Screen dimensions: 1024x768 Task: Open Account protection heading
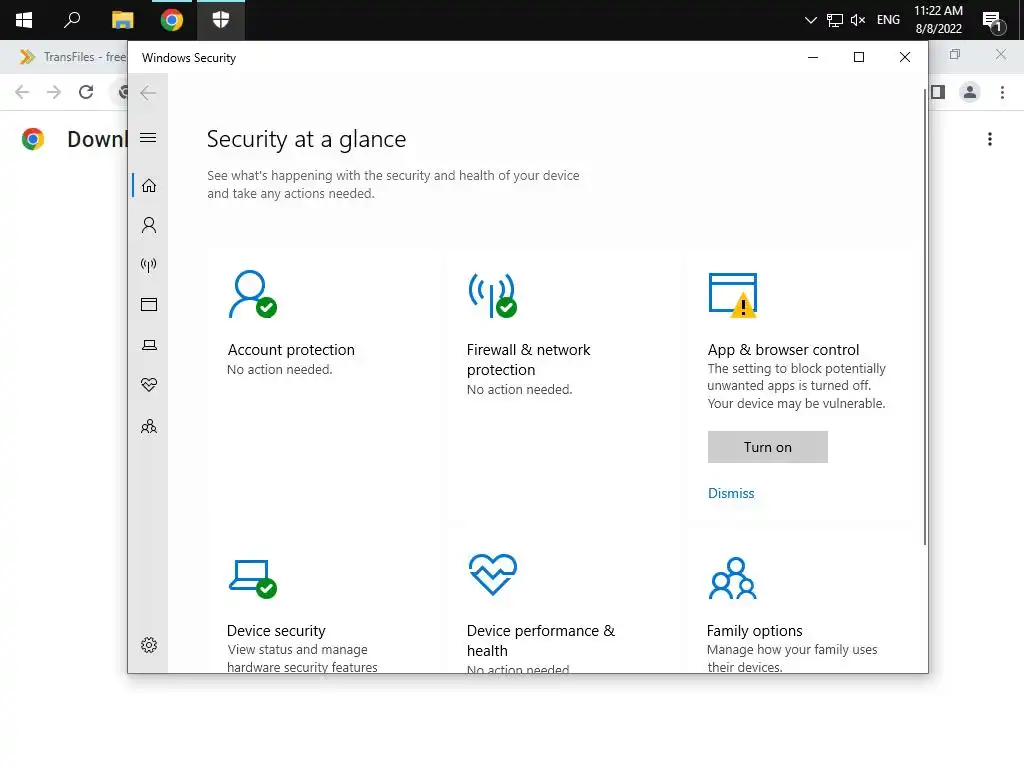[291, 349]
